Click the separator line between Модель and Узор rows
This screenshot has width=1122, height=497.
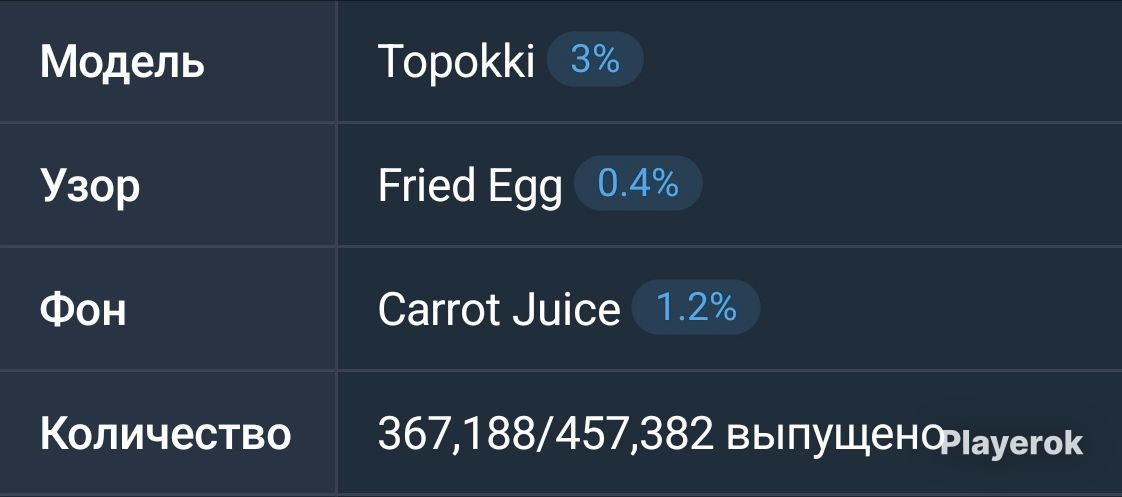[561, 122]
